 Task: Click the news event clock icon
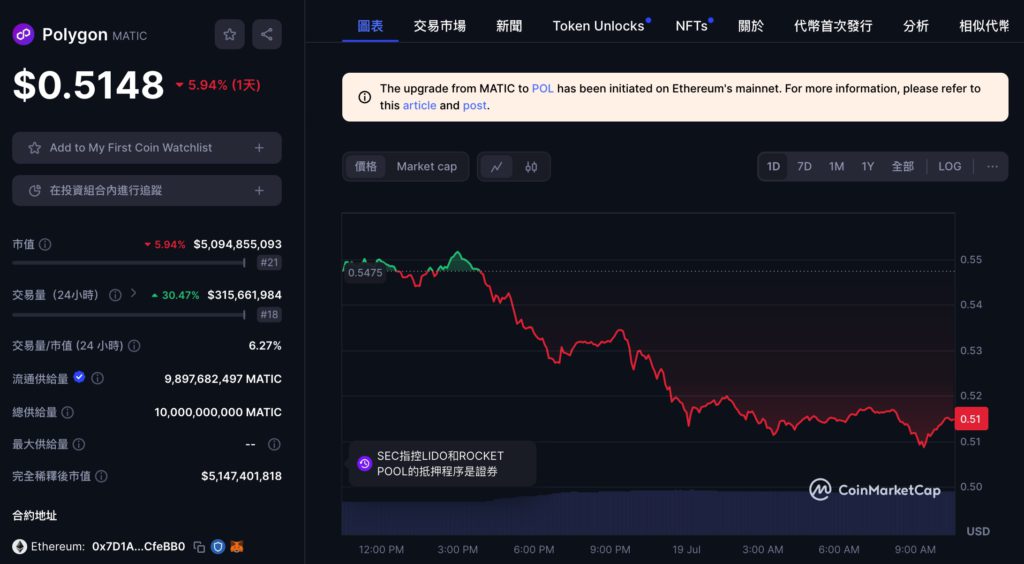pyautogui.click(x=364, y=463)
